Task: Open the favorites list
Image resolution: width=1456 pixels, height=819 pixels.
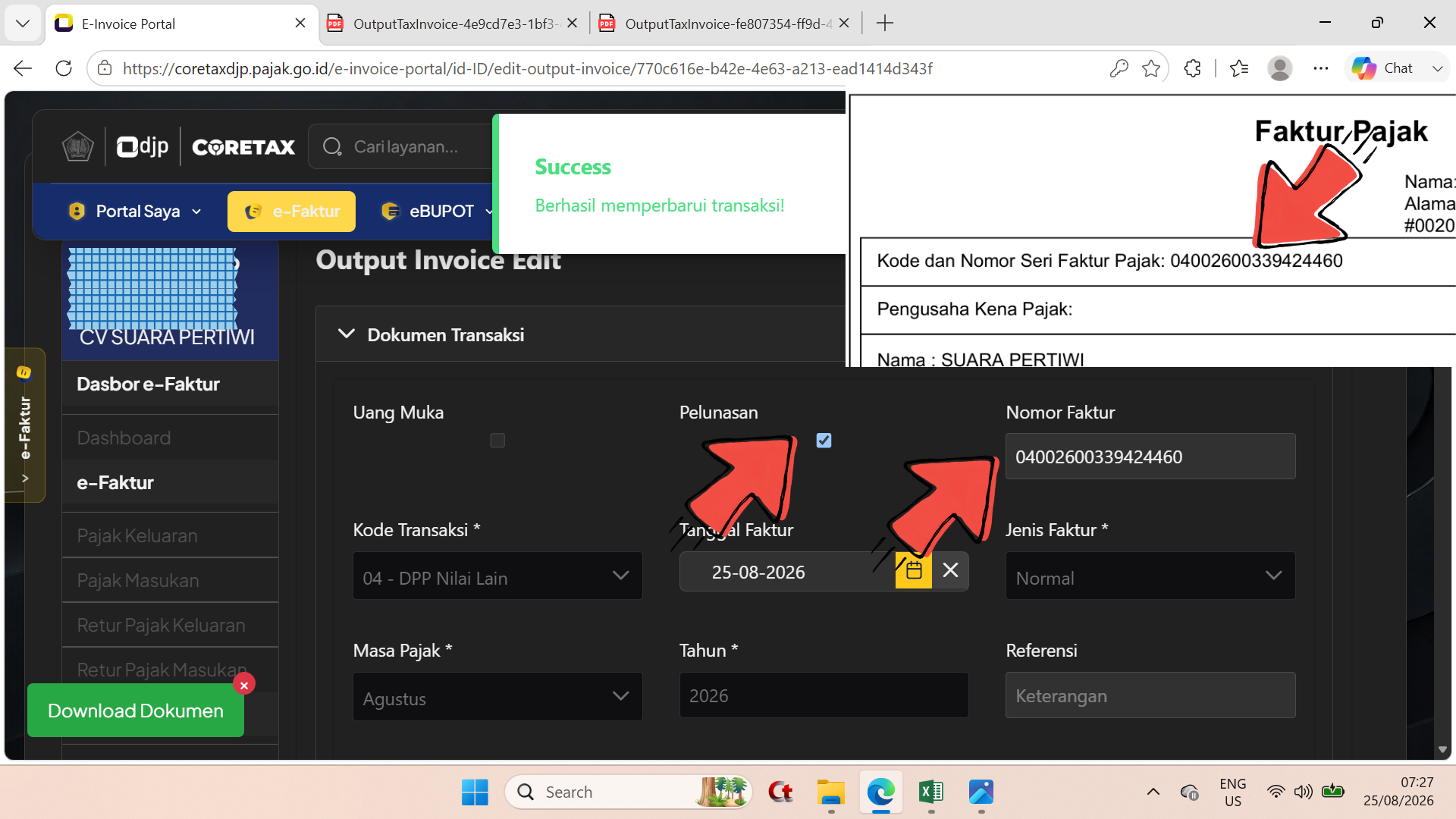Action: (1239, 69)
